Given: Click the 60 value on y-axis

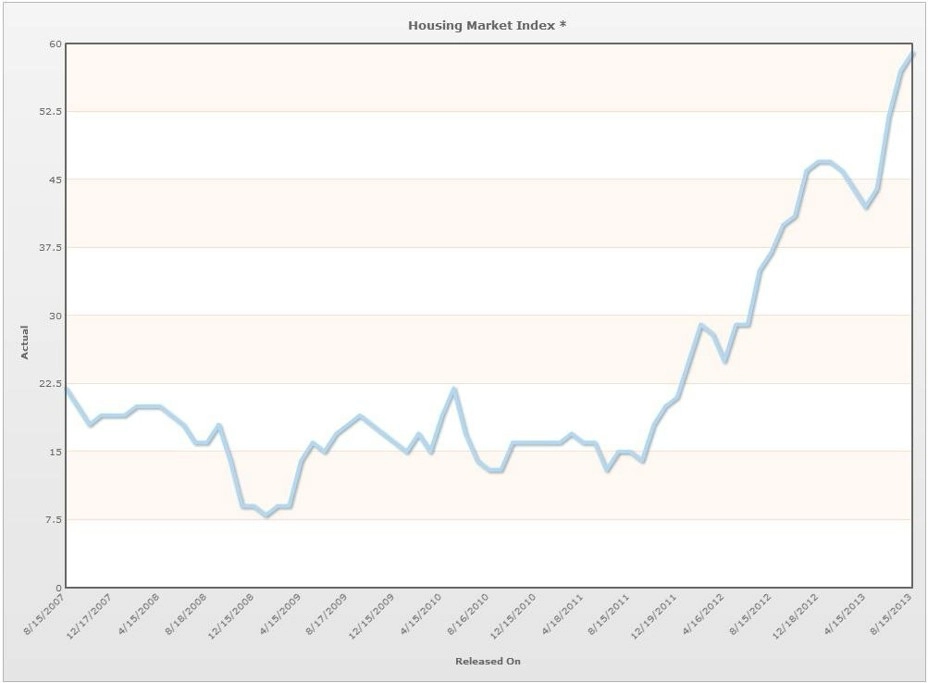Looking at the screenshot, I should [x=56, y=44].
